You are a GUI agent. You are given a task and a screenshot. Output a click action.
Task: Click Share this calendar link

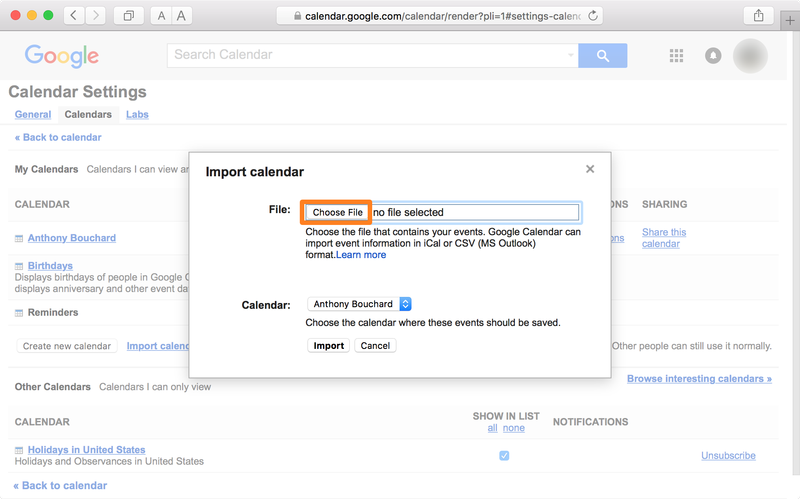pyautogui.click(x=664, y=238)
